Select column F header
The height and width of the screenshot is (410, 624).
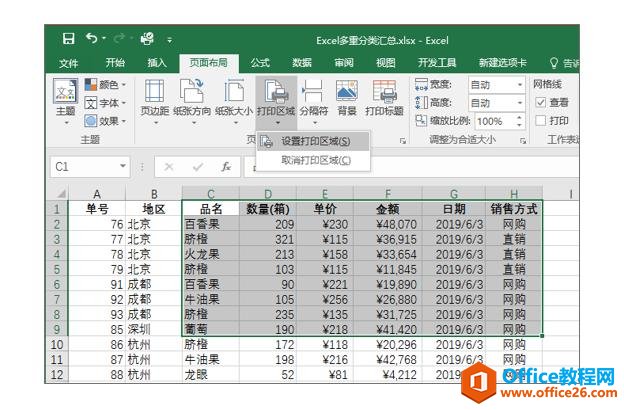(x=386, y=193)
